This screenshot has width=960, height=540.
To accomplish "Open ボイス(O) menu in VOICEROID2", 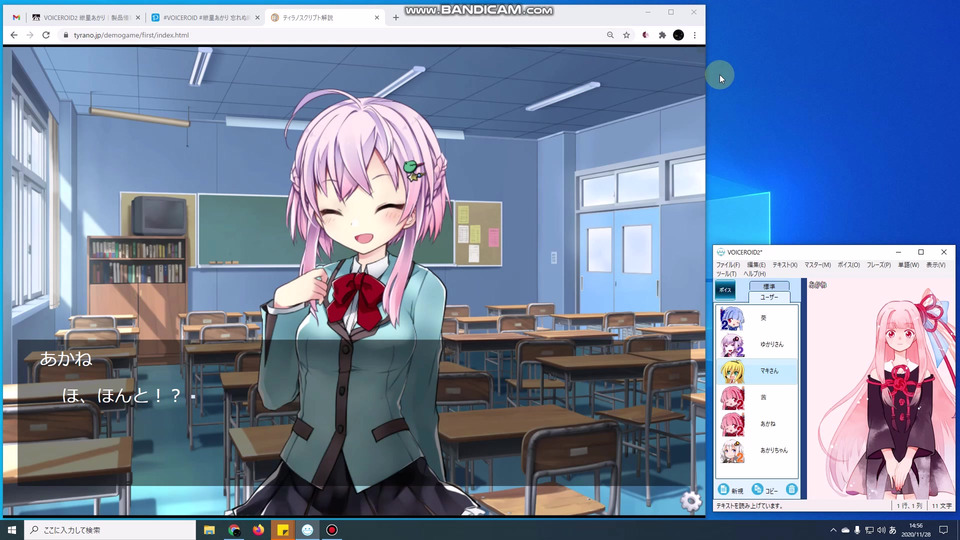I will point(849,265).
